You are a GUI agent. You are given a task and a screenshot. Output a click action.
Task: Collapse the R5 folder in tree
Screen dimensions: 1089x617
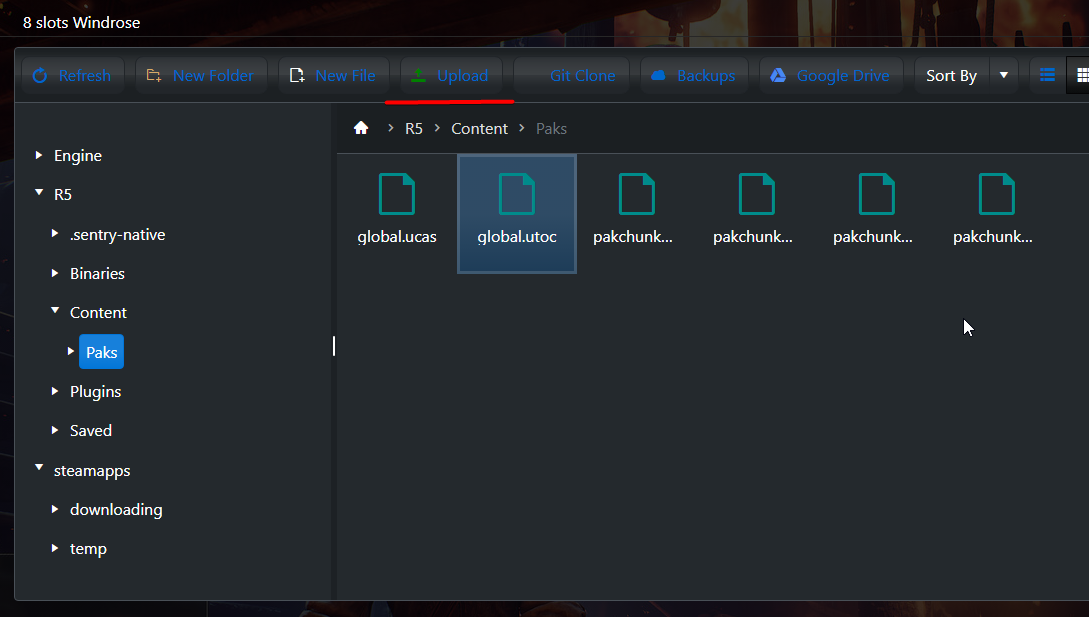(x=39, y=194)
